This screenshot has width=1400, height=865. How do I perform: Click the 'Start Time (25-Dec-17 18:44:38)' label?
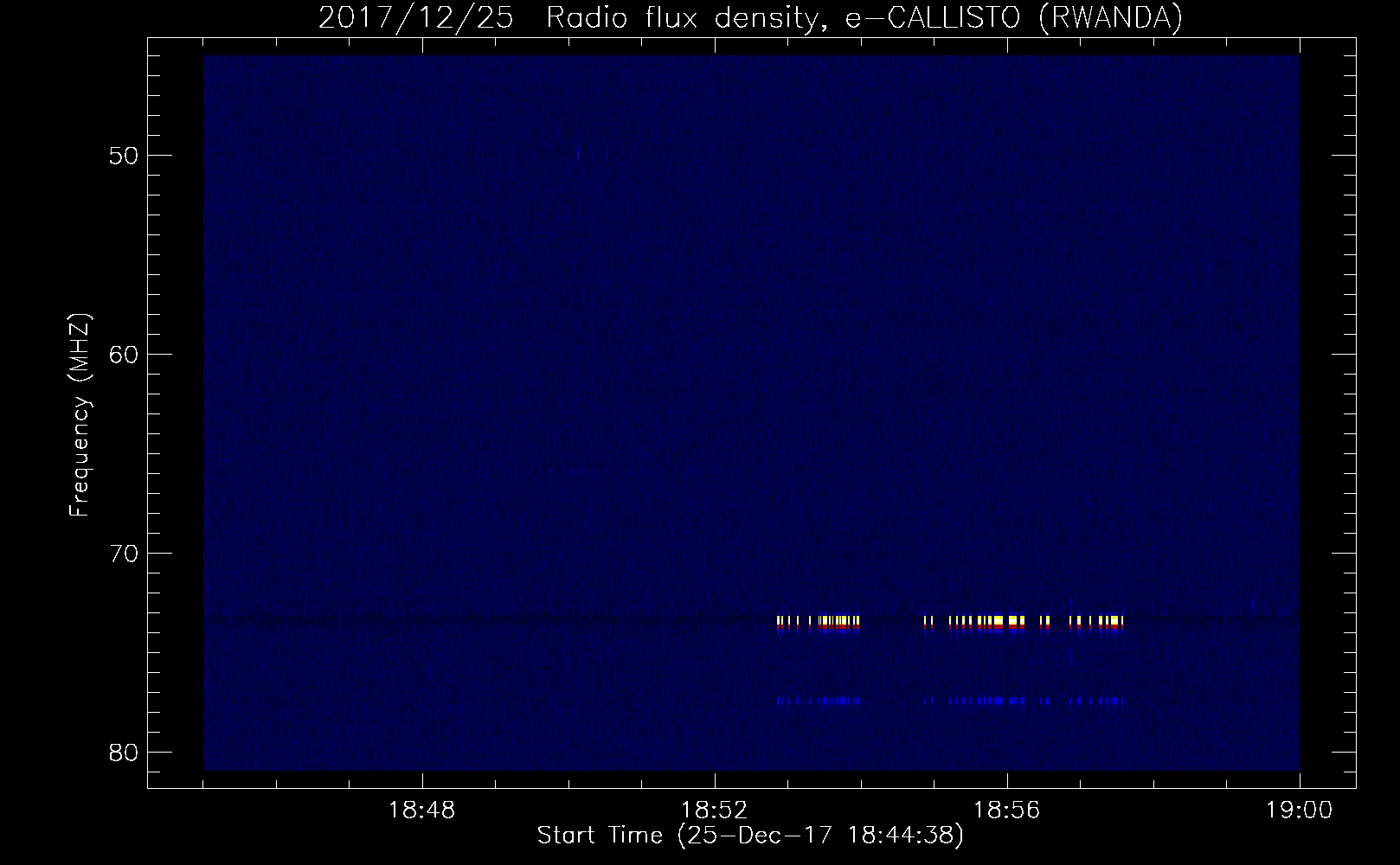point(750,836)
